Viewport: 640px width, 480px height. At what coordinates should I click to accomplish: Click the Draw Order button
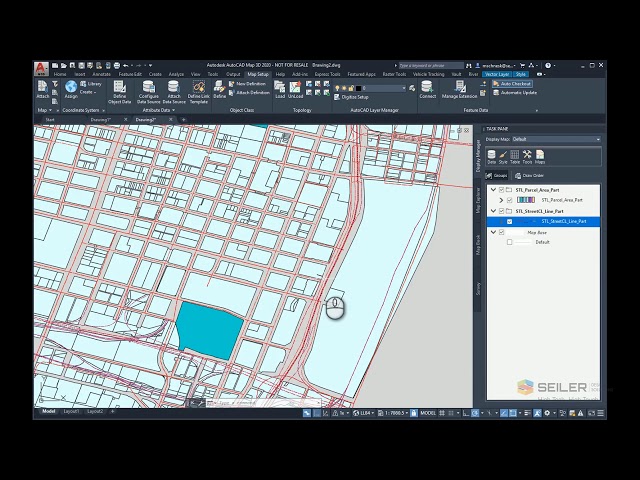point(529,176)
